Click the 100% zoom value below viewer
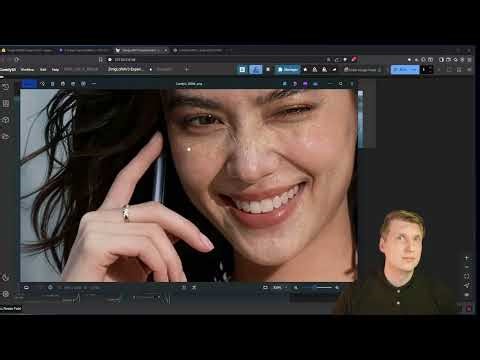 277,287
